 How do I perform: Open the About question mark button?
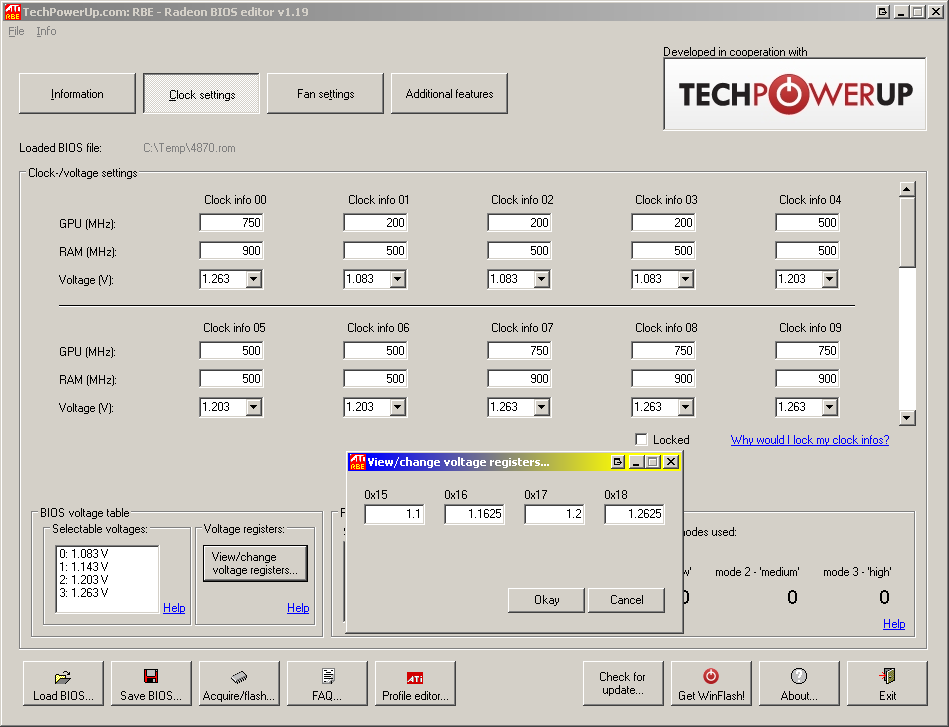coord(799,683)
